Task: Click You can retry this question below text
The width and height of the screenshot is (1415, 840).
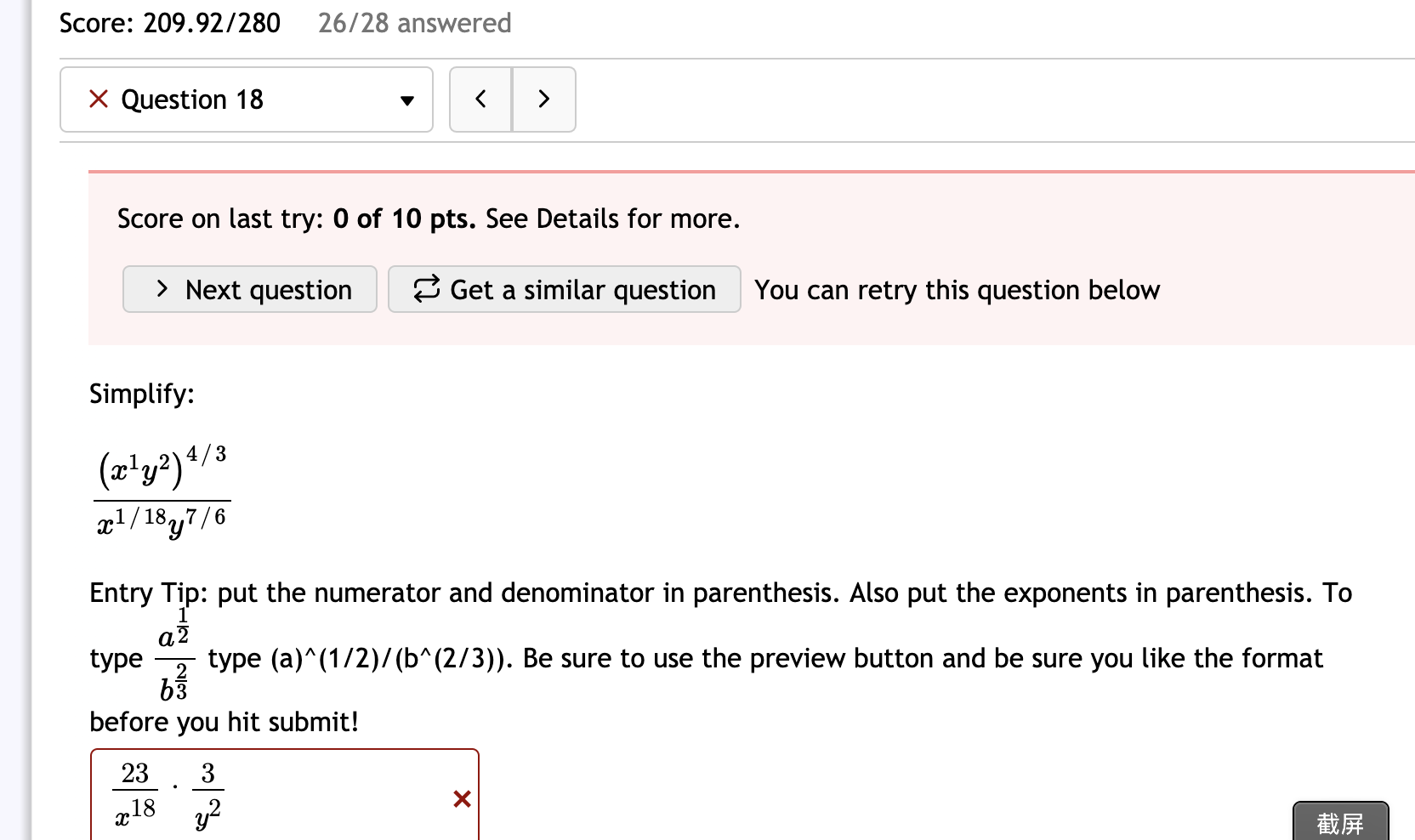Action: tap(956, 289)
